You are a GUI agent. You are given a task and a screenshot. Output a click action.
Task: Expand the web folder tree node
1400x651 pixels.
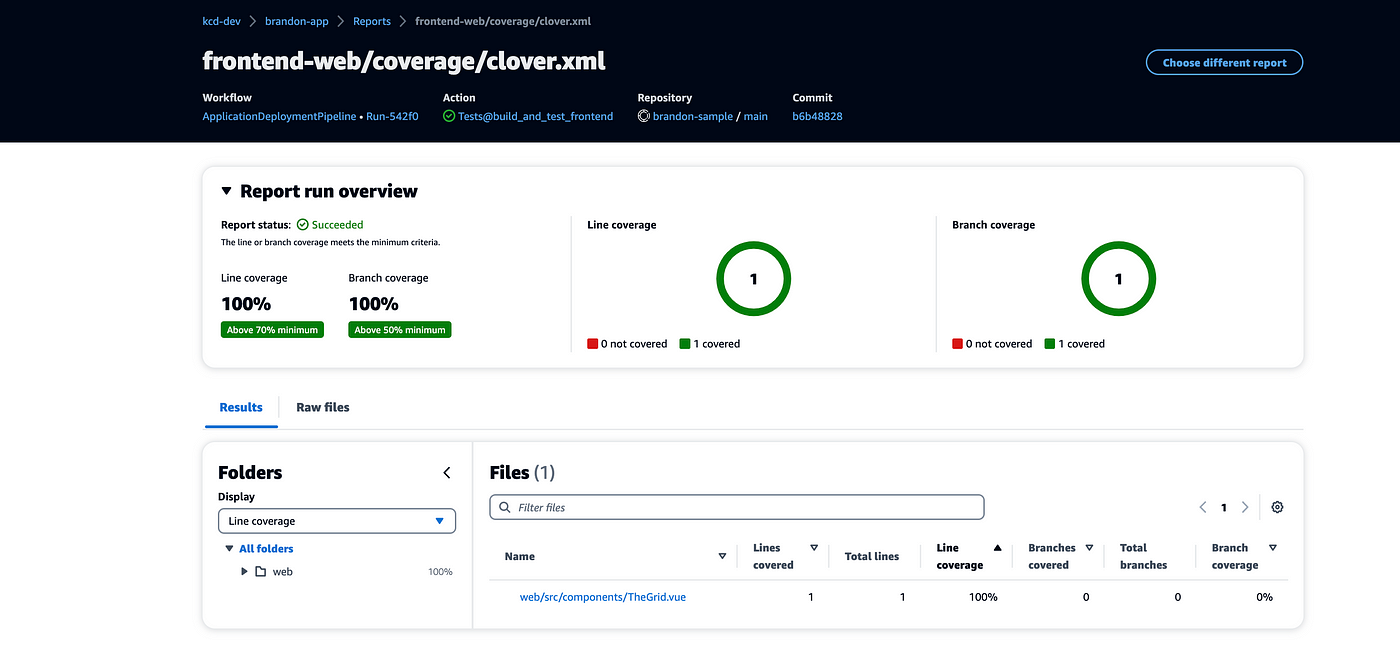point(244,572)
